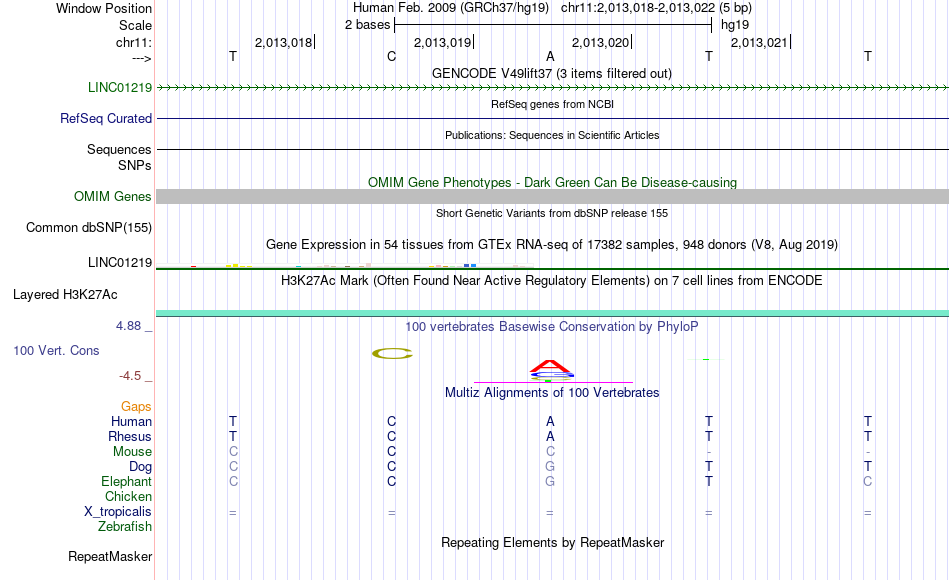The image size is (950, 580).
Task: Click the X_tropicalis species row label
Action: point(118,512)
